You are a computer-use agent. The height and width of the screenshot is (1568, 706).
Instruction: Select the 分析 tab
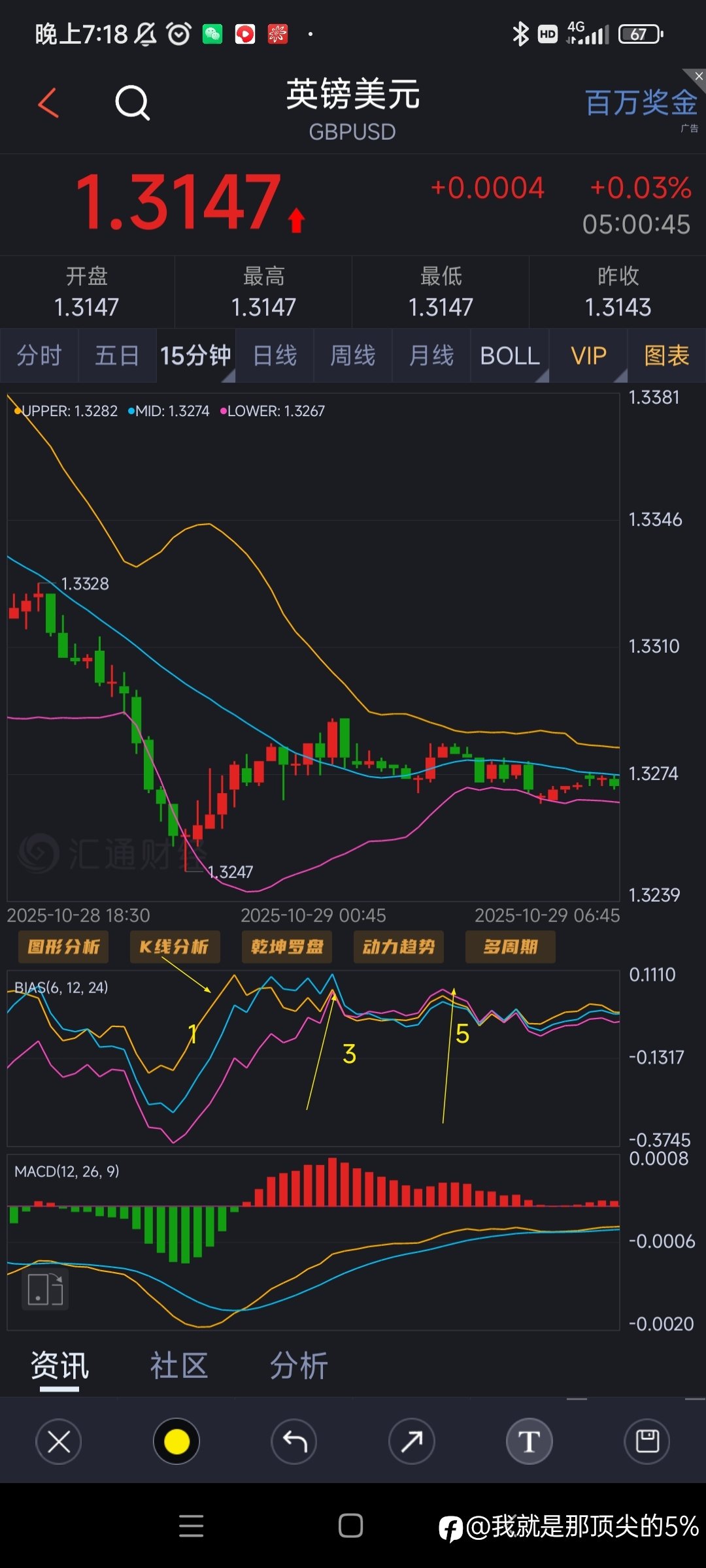[299, 1366]
